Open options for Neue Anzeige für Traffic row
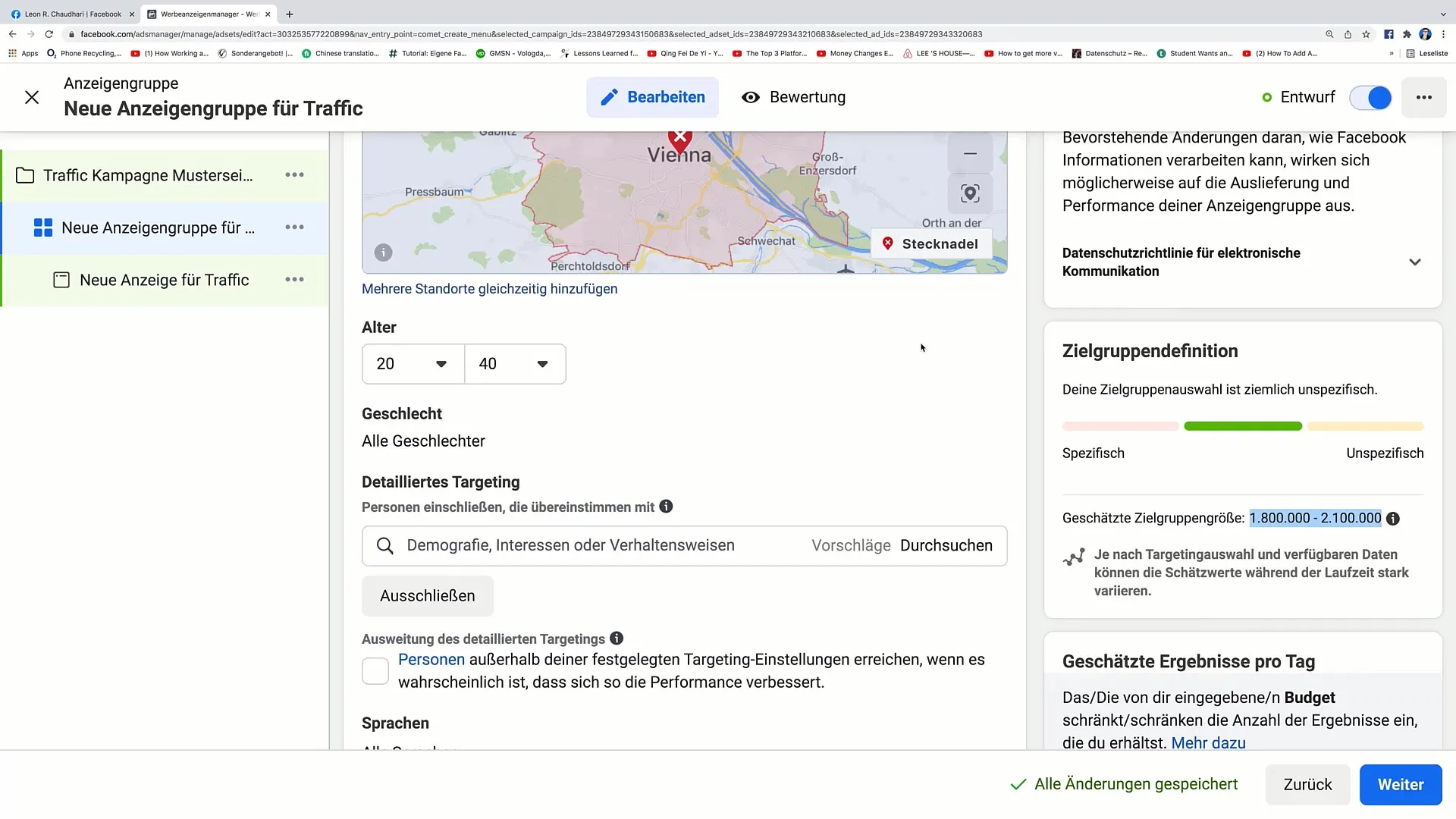Viewport: 1456px width, 819px height. click(x=294, y=280)
